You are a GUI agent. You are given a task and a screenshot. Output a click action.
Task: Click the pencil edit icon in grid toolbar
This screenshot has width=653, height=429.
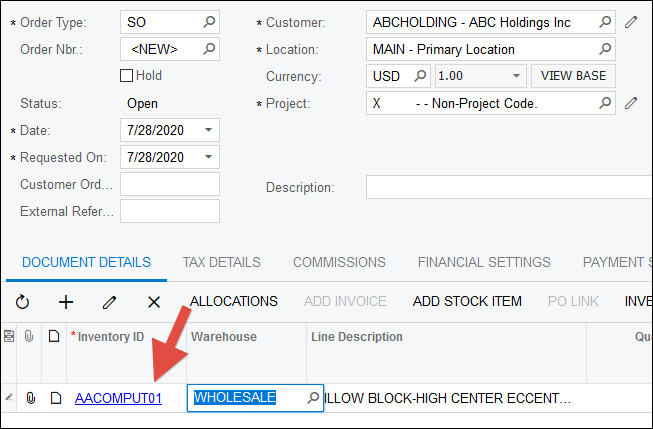110,302
